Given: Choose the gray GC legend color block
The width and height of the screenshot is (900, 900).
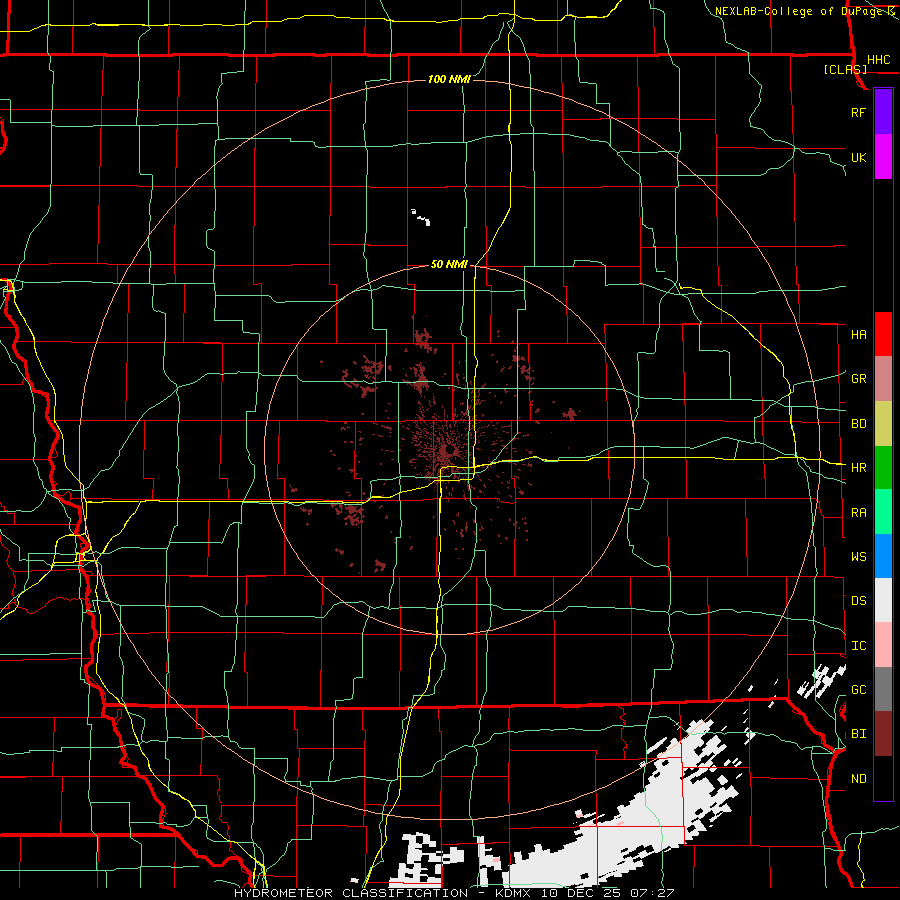Looking at the screenshot, I should [883, 689].
